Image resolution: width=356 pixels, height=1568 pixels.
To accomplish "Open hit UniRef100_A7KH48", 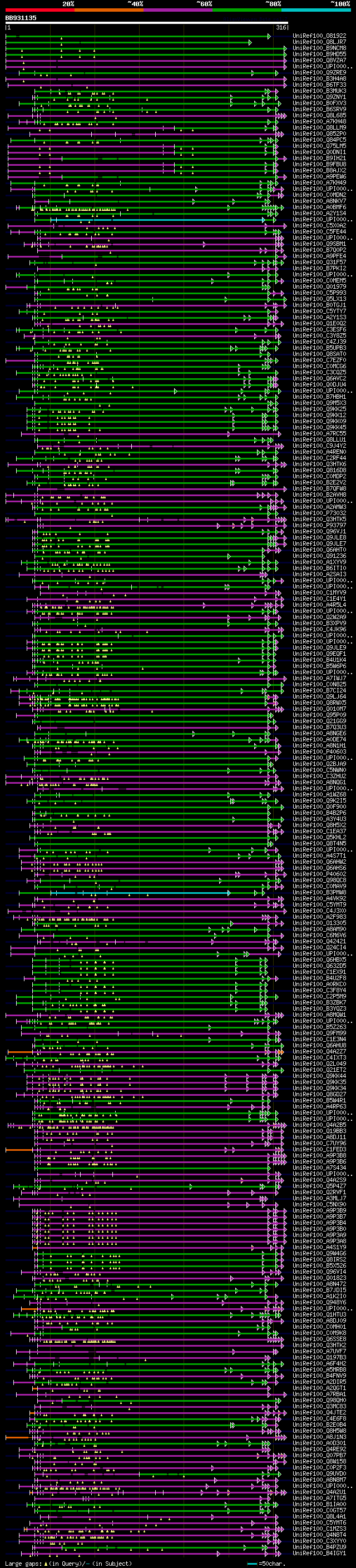I will tap(319, 121).
